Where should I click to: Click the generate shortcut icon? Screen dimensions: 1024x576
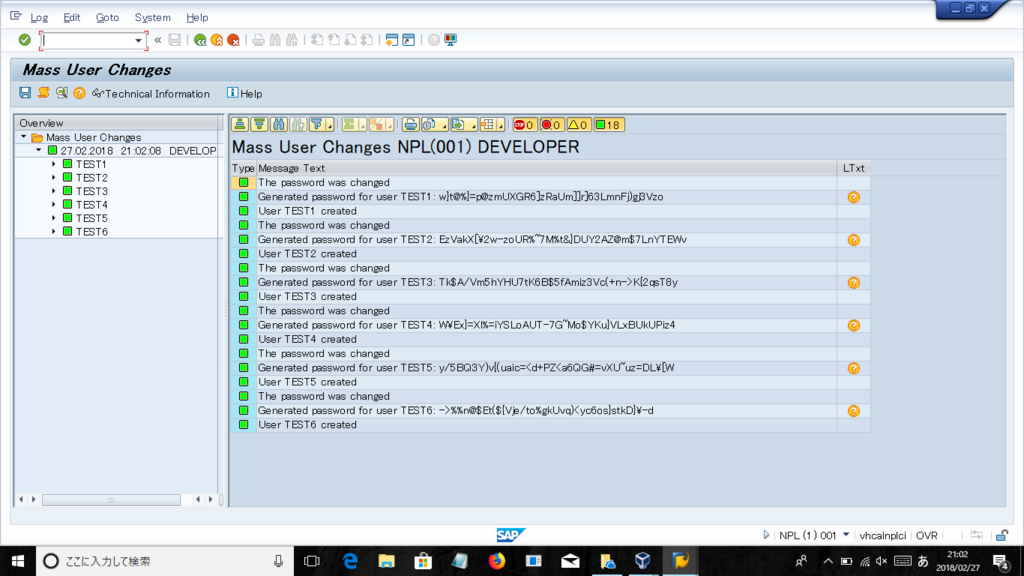[x=409, y=40]
